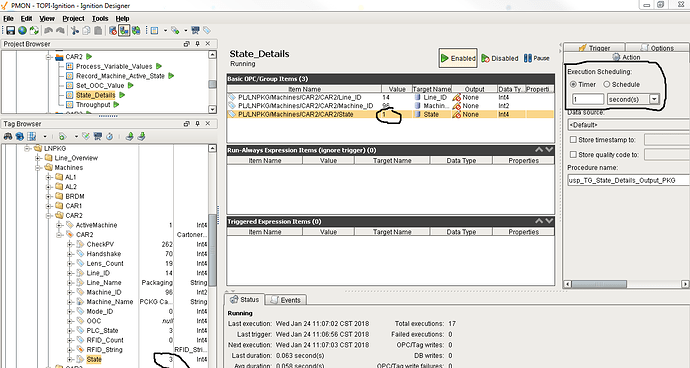The height and width of the screenshot is (368, 690).
Task: Click the toolbar window layout icon
Action: coord(154,30)
